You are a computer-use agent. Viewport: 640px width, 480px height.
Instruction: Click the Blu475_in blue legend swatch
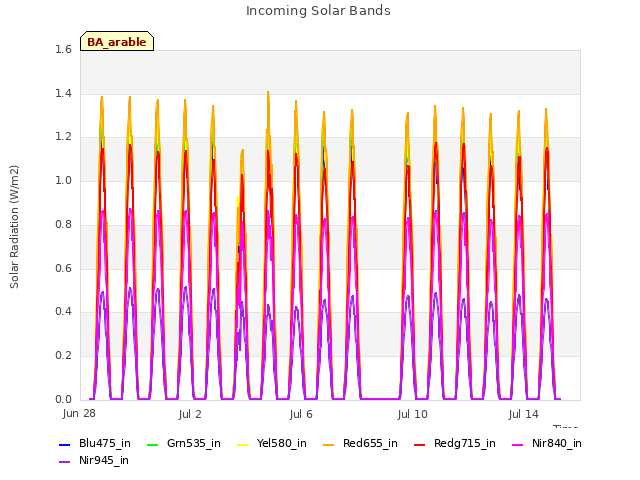coord(65,444)
